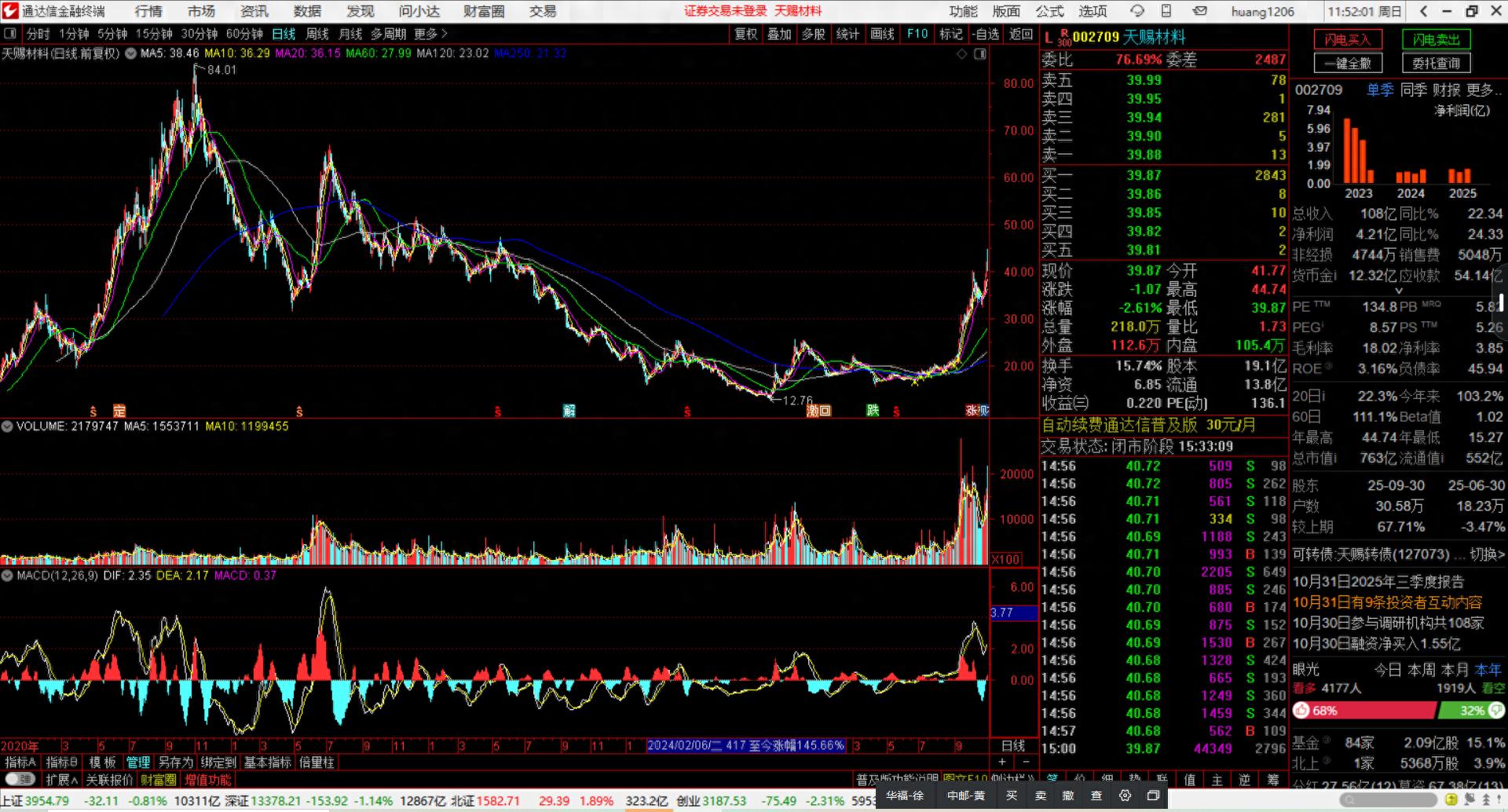
Task: Expand 更多 in the financial panel
Action: pos(1484,90)
